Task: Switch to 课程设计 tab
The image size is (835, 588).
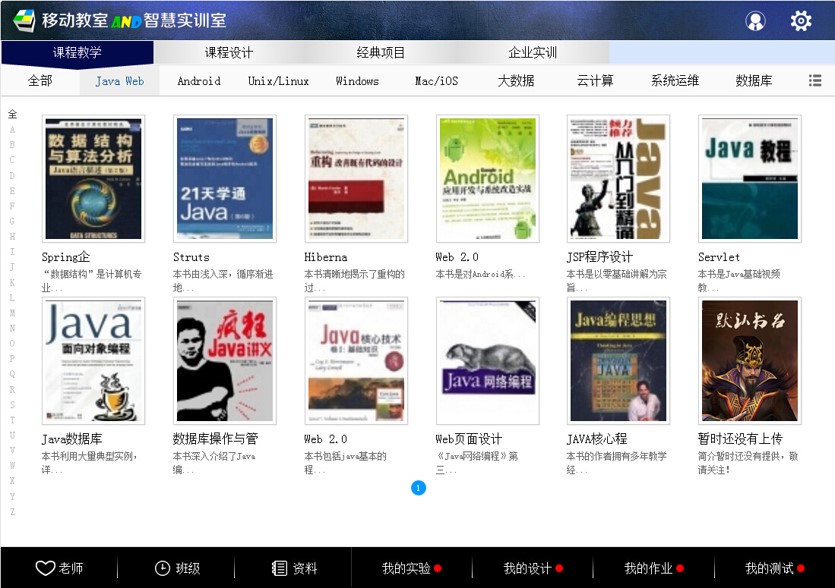Action: (x=229, y=52)
